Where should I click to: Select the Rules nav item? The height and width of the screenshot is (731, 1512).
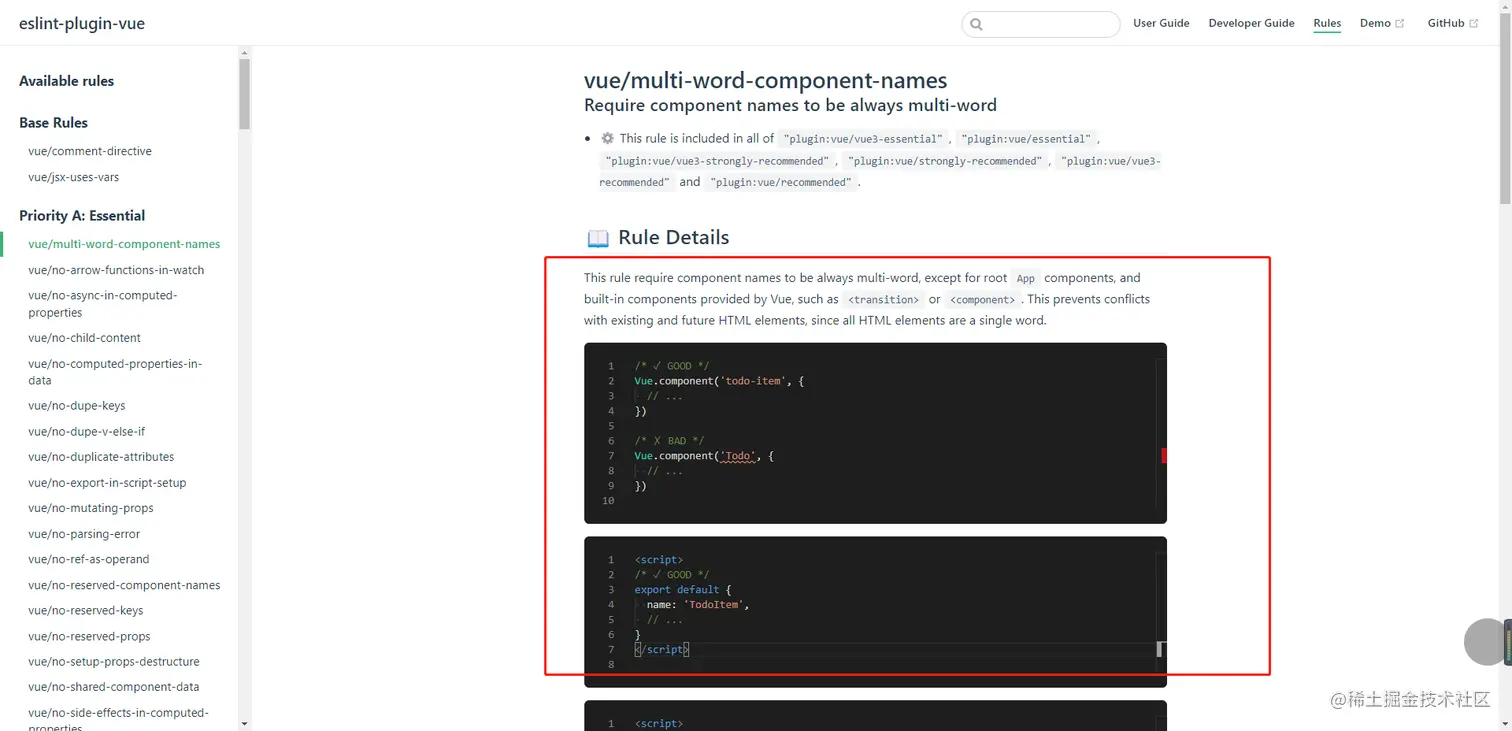click(1327, 23)
